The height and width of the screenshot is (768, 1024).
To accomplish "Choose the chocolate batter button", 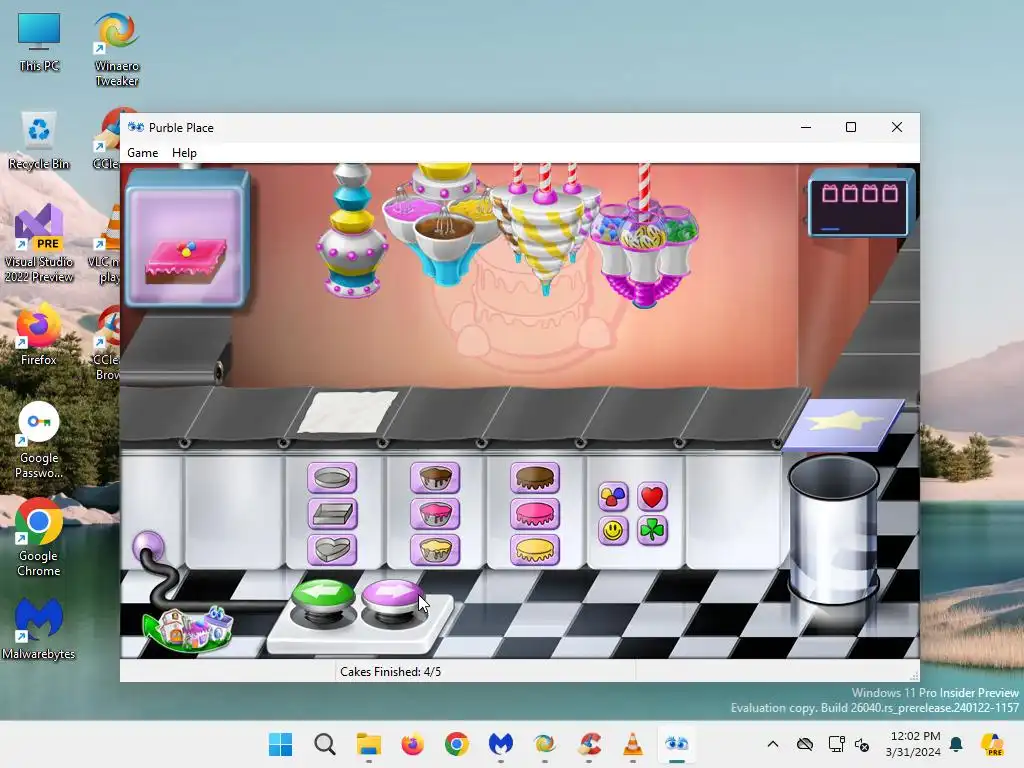I will coord(435,478).
